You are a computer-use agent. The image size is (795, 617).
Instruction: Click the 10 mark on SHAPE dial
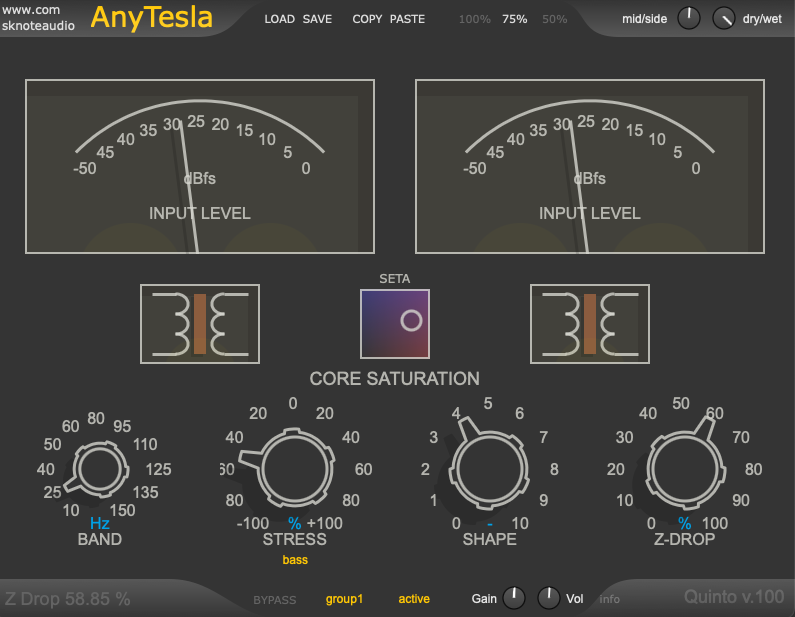pos(520,523)
